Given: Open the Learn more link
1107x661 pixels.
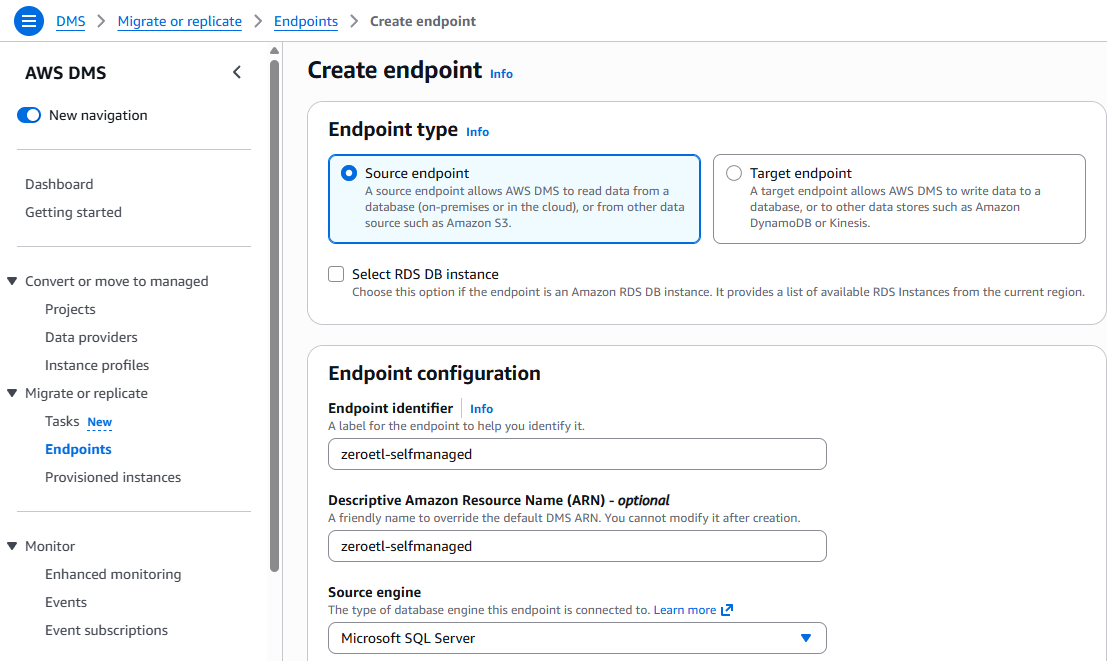Looking at the screenshot, I should (x=684, y=610).
